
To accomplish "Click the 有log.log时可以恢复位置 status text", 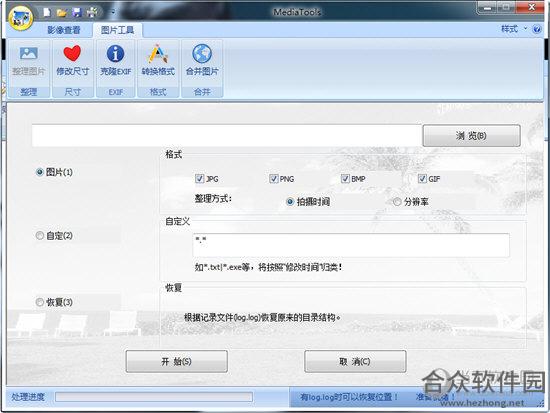I will 349,397.
